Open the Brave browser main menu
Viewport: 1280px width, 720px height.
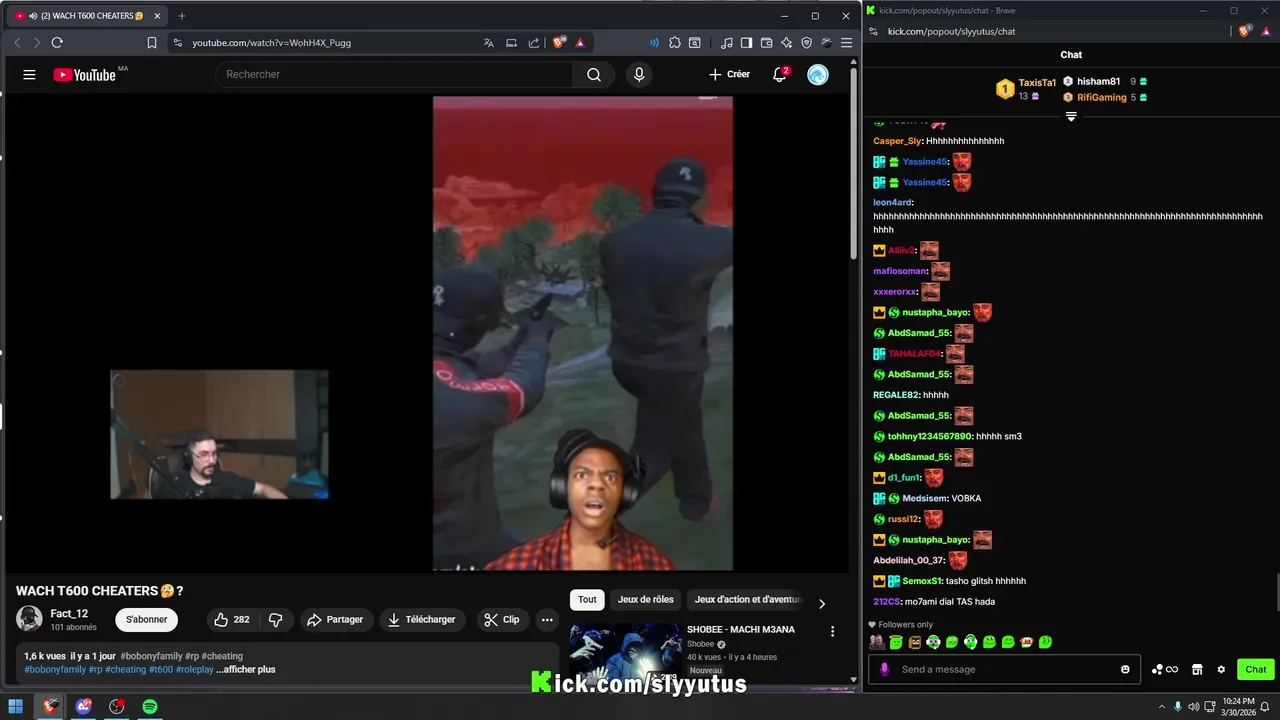coord(846,43)
